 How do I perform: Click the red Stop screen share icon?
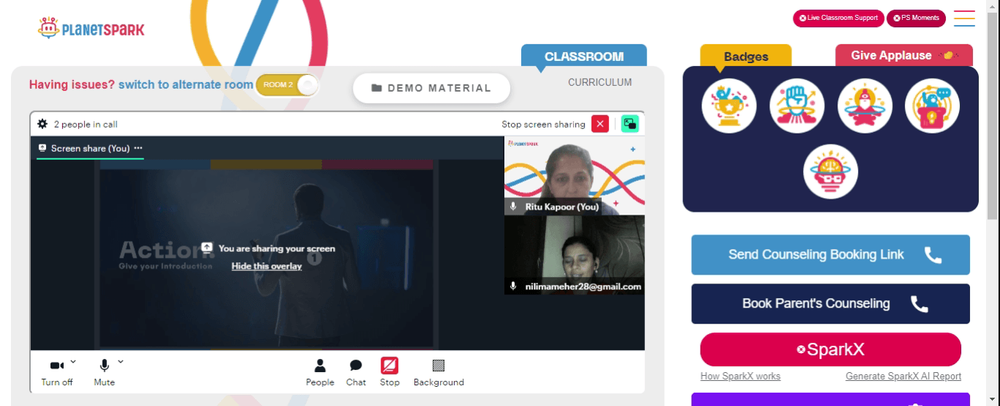[x=390, y=365]
